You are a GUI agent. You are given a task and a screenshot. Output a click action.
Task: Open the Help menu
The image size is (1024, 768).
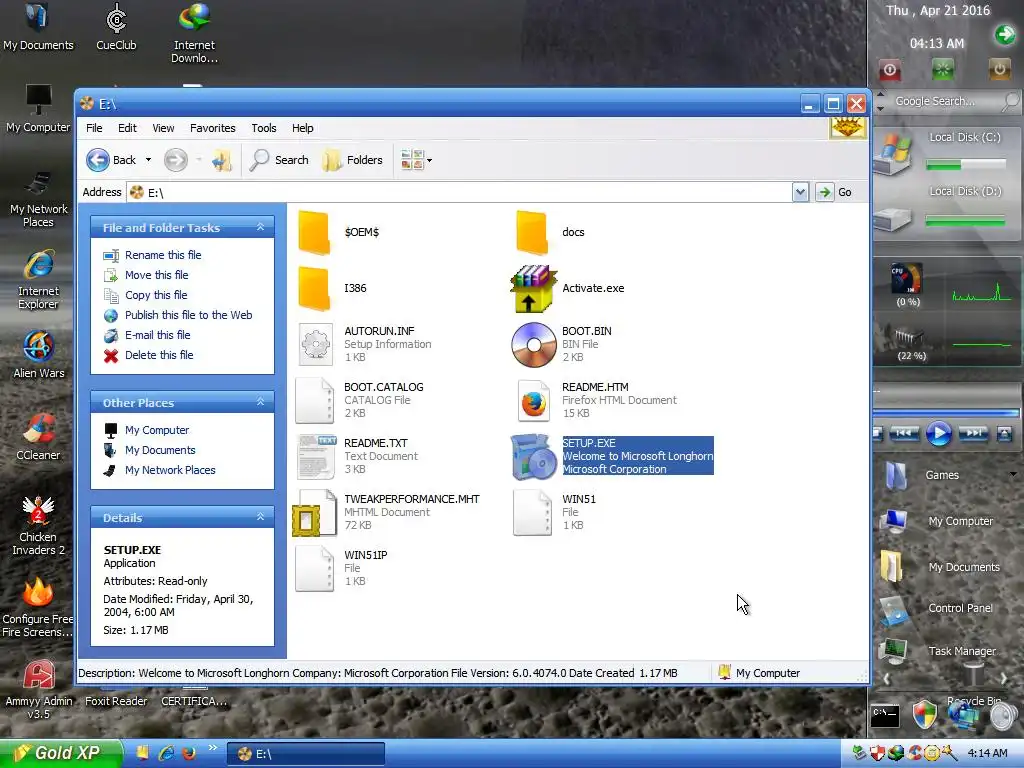(x=302, y=128)
